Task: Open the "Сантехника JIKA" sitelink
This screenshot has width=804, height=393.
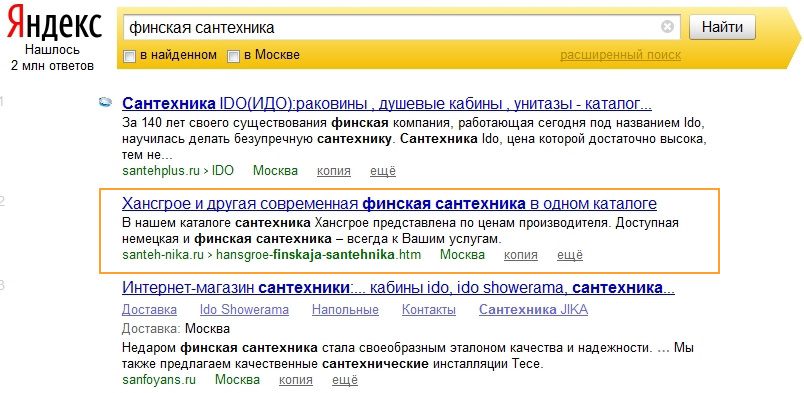Action: coord(533,310)
